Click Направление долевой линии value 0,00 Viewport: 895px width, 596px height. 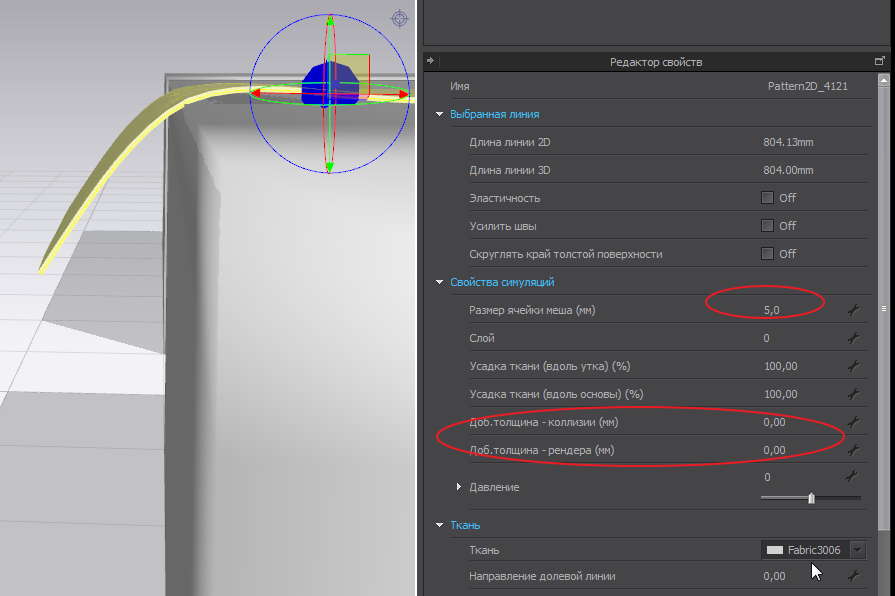coord(775,576)
